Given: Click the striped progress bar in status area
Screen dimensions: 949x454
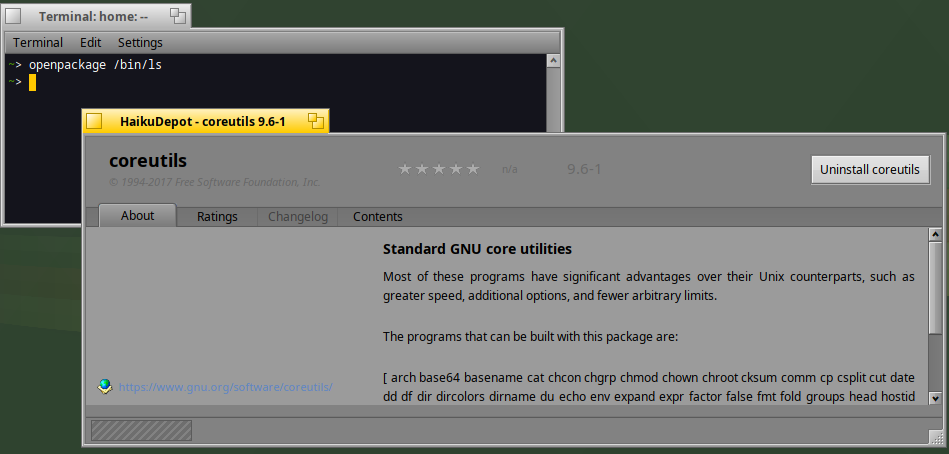Looking at the screenshot, I should tap(141, 430).
